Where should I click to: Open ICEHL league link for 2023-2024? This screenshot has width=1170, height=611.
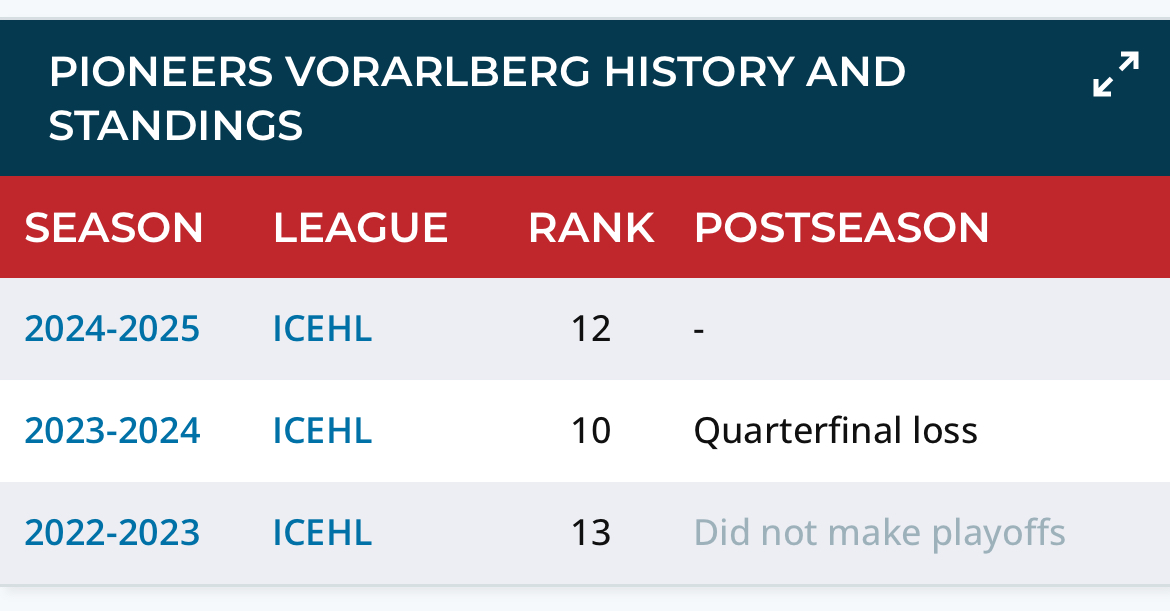pos(322,431)
